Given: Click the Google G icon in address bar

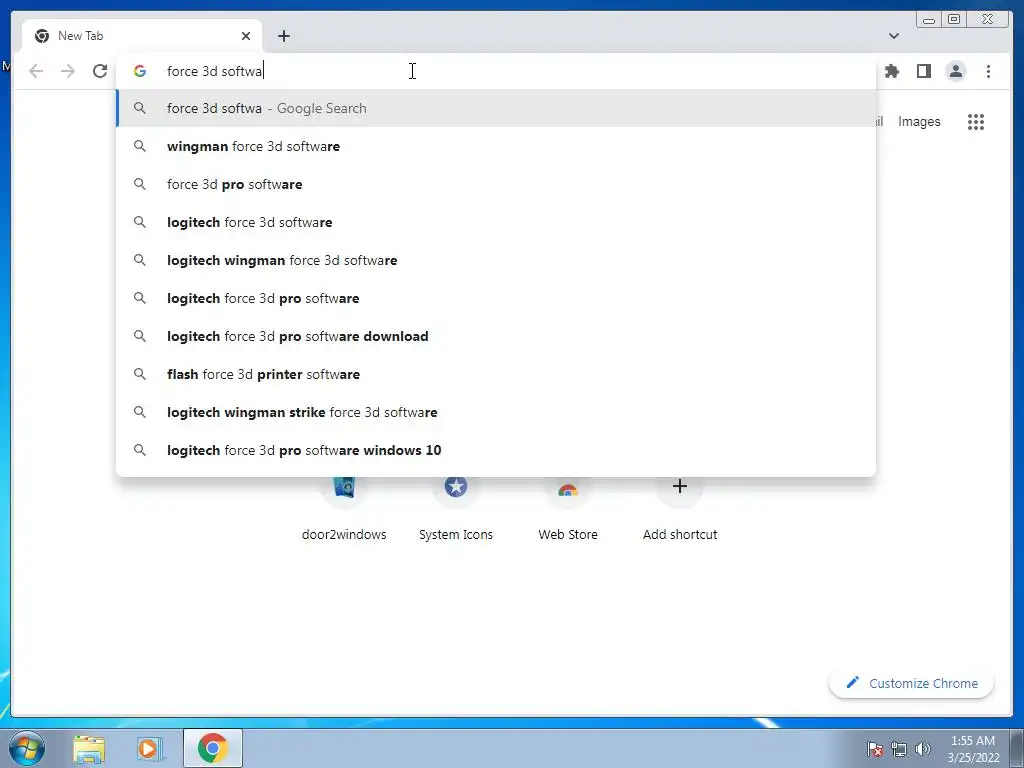Looking at the screenshot, I should coord(140,71).
